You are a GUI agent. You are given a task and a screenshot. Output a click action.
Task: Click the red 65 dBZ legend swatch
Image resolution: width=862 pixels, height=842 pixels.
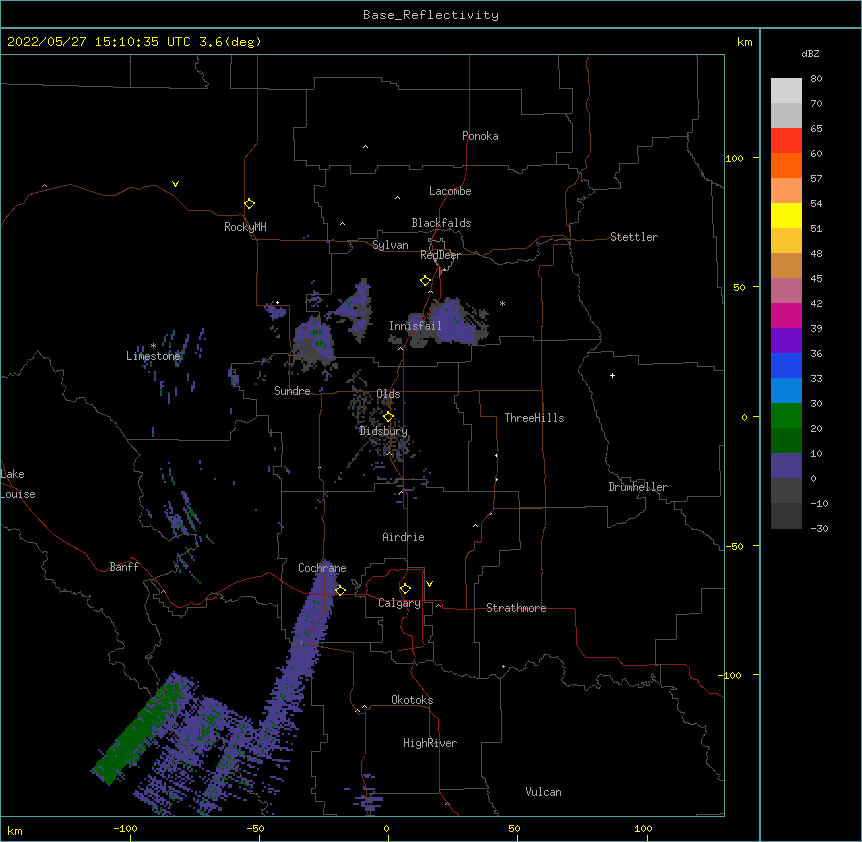(x=786, y=140)
